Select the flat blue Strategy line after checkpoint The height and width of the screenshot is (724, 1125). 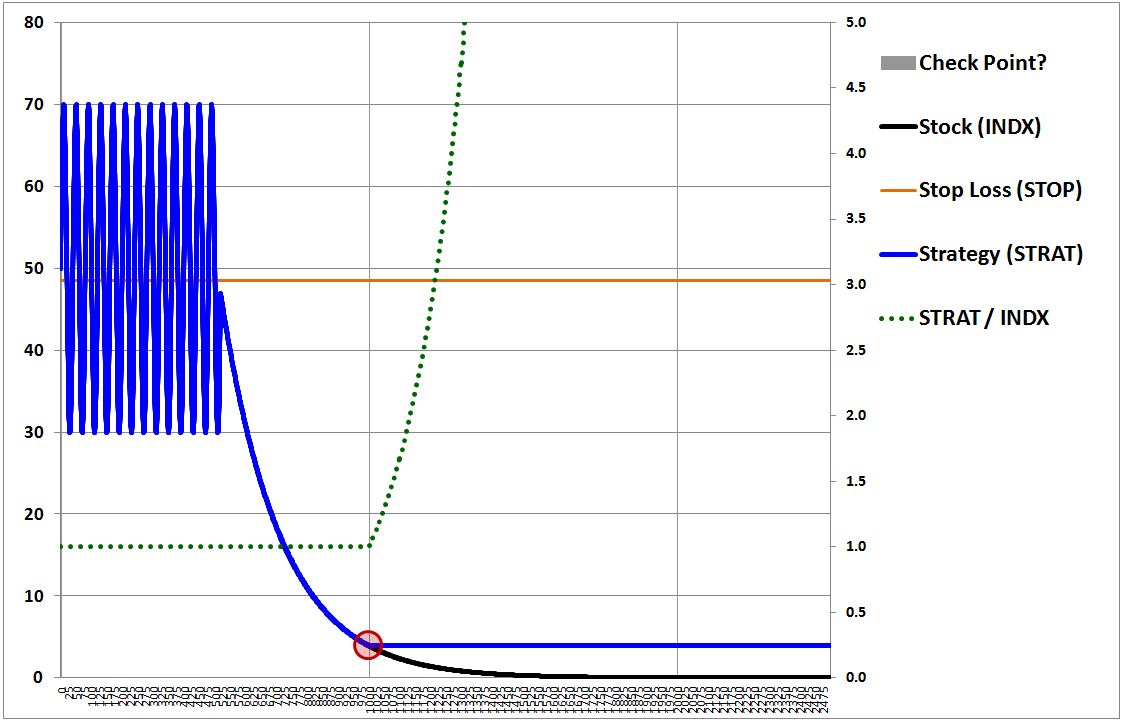pyautogui.click(x=600, y=645)
